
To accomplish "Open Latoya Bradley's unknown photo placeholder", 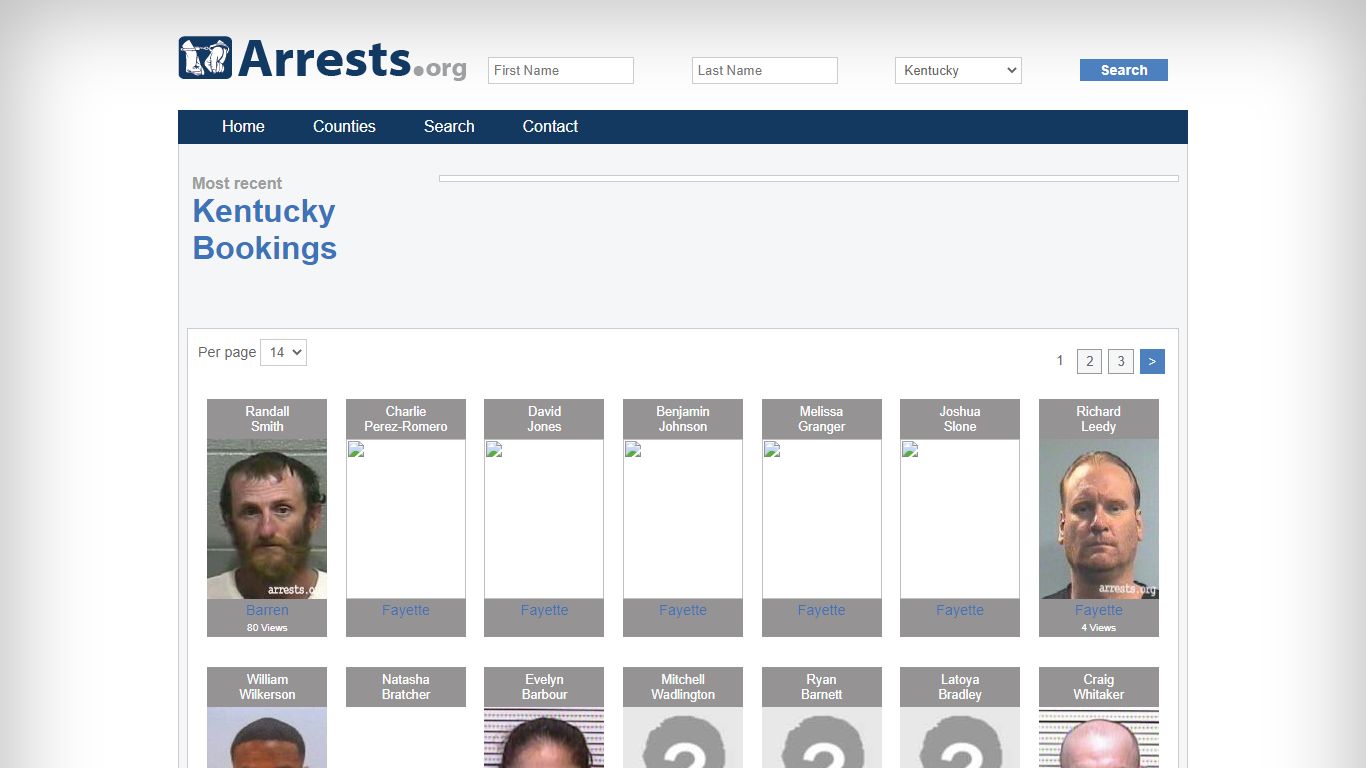I will click(x=960, y=738).
